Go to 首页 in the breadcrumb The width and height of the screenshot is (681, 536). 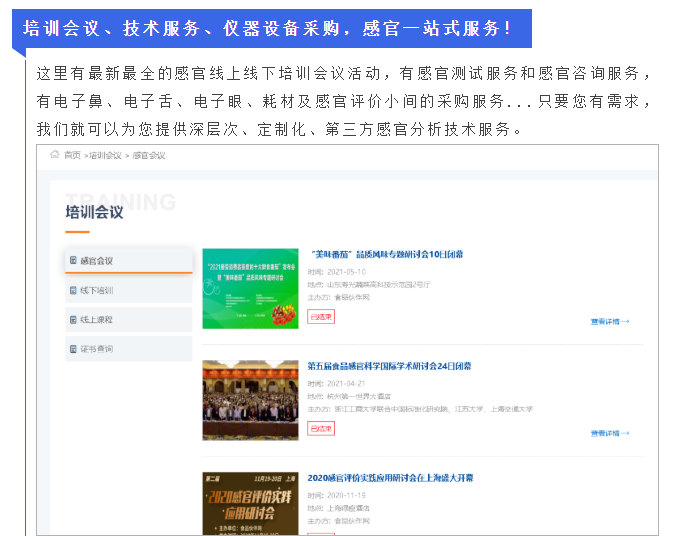coord(72,155)
